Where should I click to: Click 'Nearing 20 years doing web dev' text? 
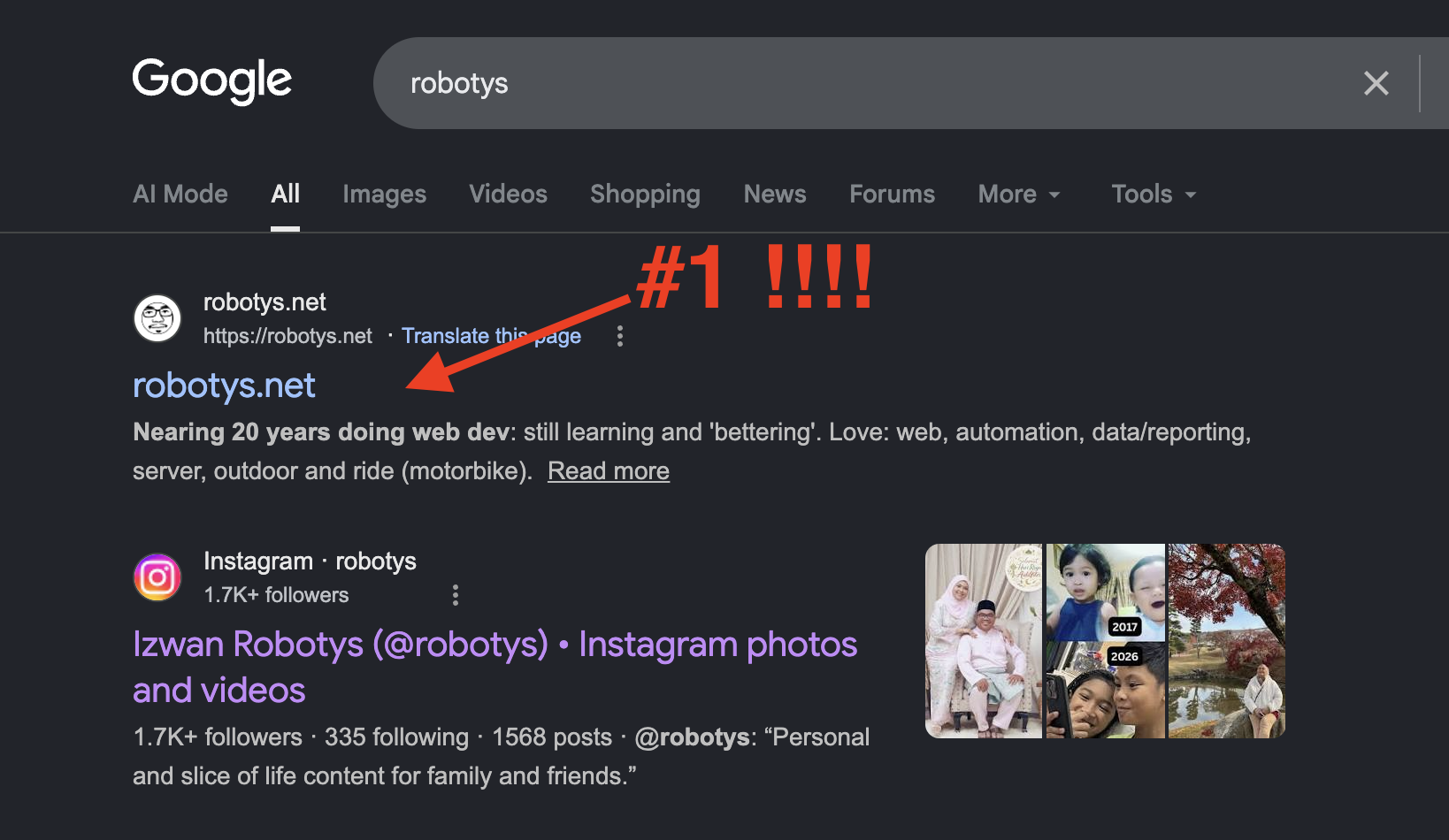[321, 431]
